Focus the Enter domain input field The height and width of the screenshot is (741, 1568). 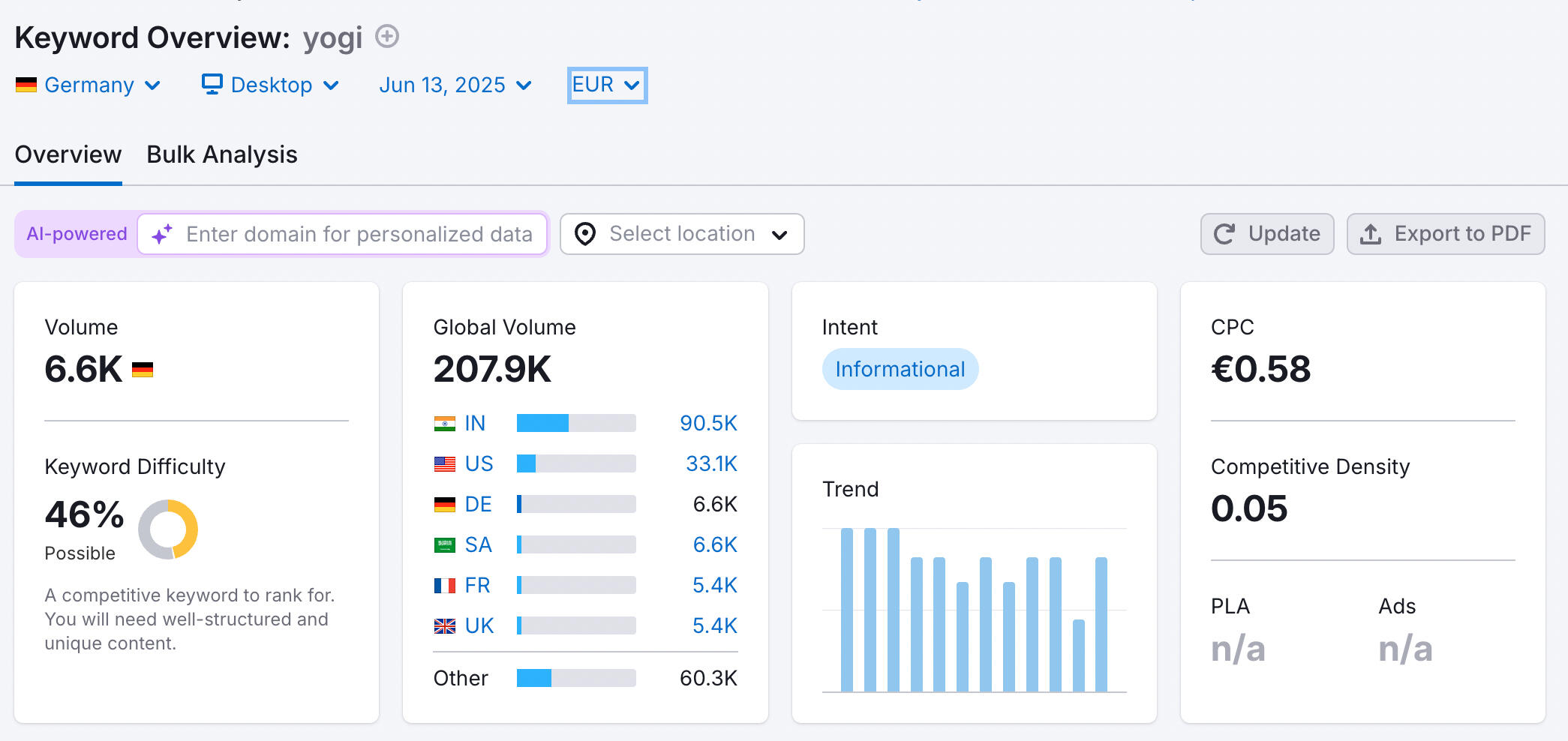pos(359,235)
